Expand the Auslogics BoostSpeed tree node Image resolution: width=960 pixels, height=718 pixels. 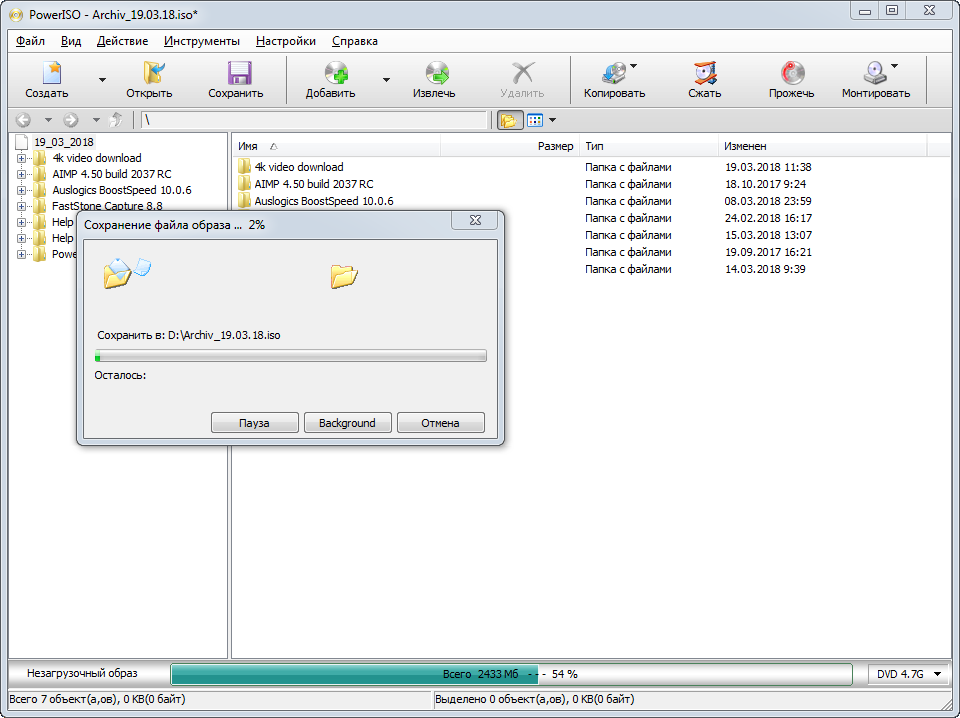(21, 190)
